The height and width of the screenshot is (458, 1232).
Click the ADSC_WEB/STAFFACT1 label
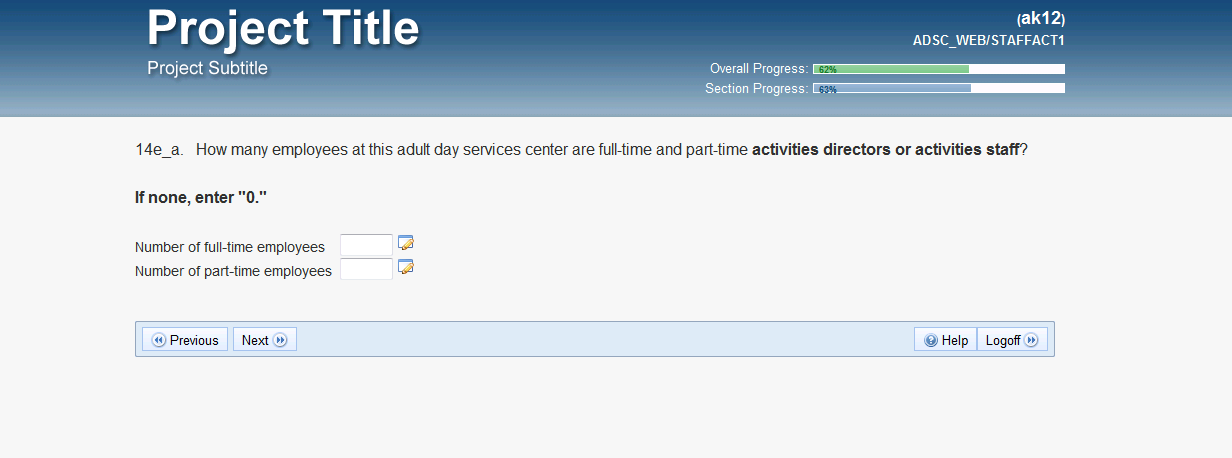point(988,41)
